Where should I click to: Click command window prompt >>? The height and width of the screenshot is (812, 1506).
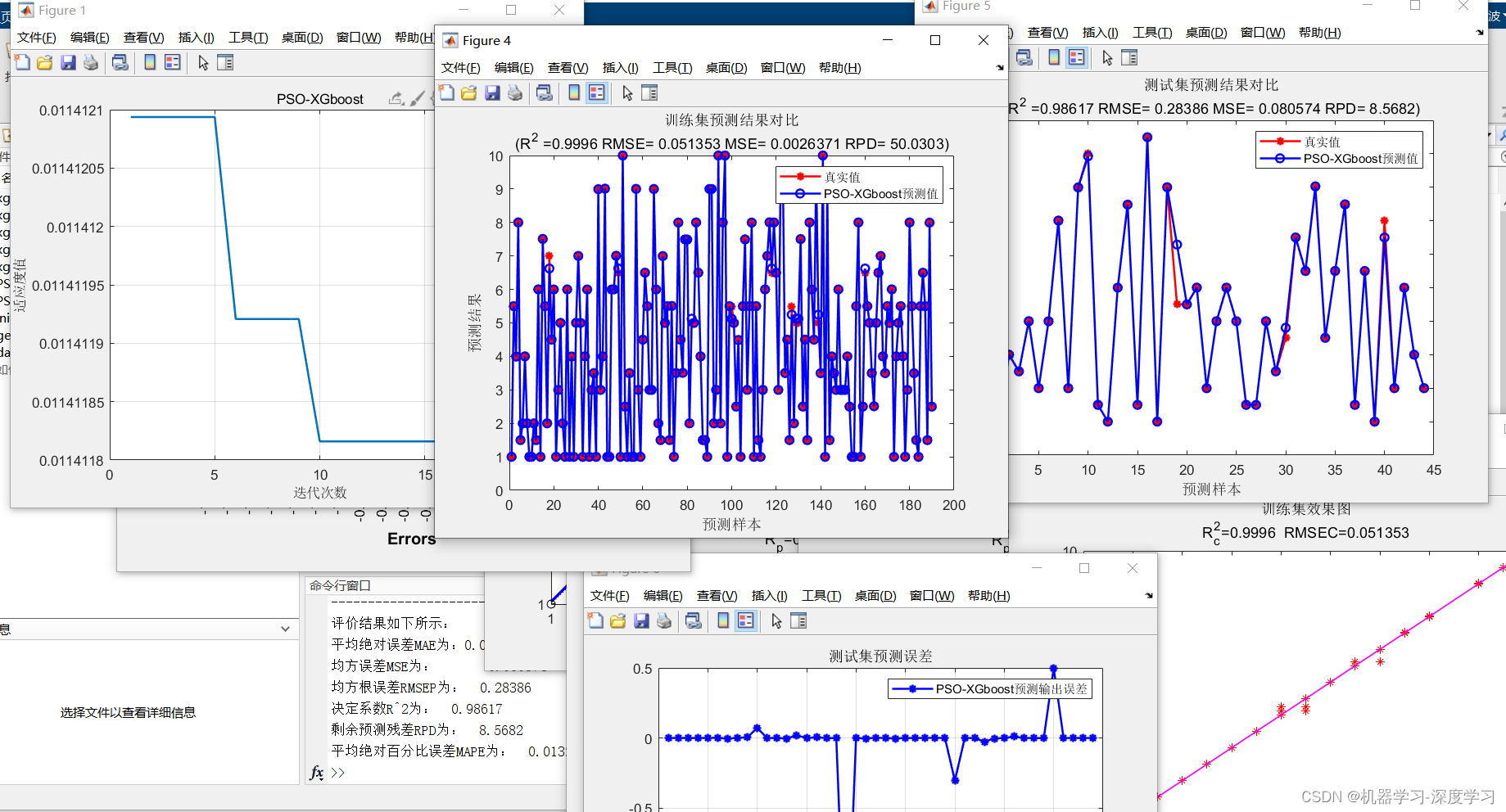click(x=338, y=773)
